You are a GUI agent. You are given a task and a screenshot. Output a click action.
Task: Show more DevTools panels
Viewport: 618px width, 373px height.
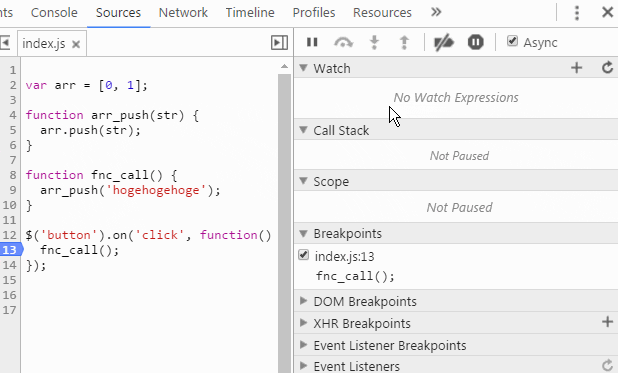(436, 12)
